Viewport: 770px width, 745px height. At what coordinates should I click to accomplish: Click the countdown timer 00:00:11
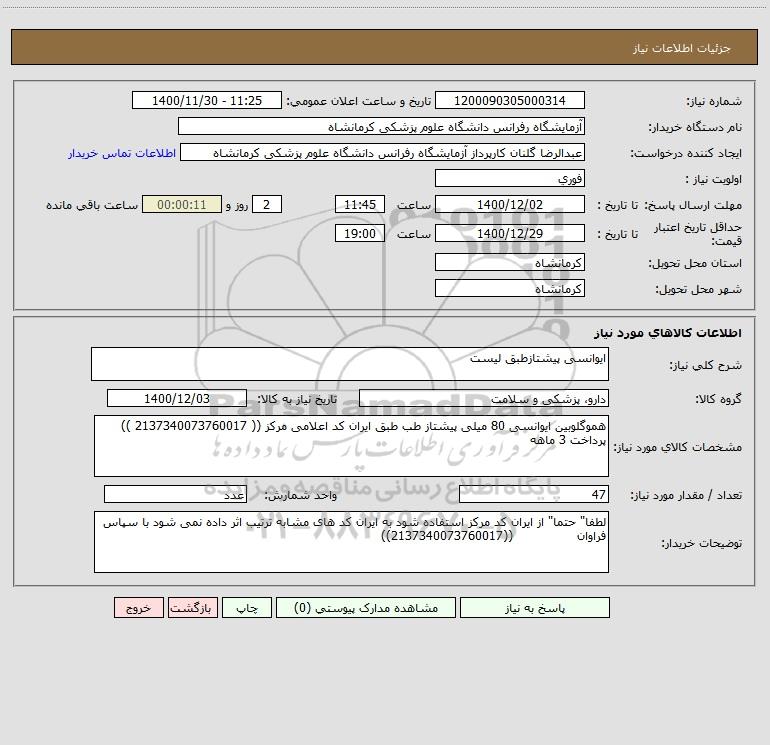pyautogui.click(x=182, y=204)
